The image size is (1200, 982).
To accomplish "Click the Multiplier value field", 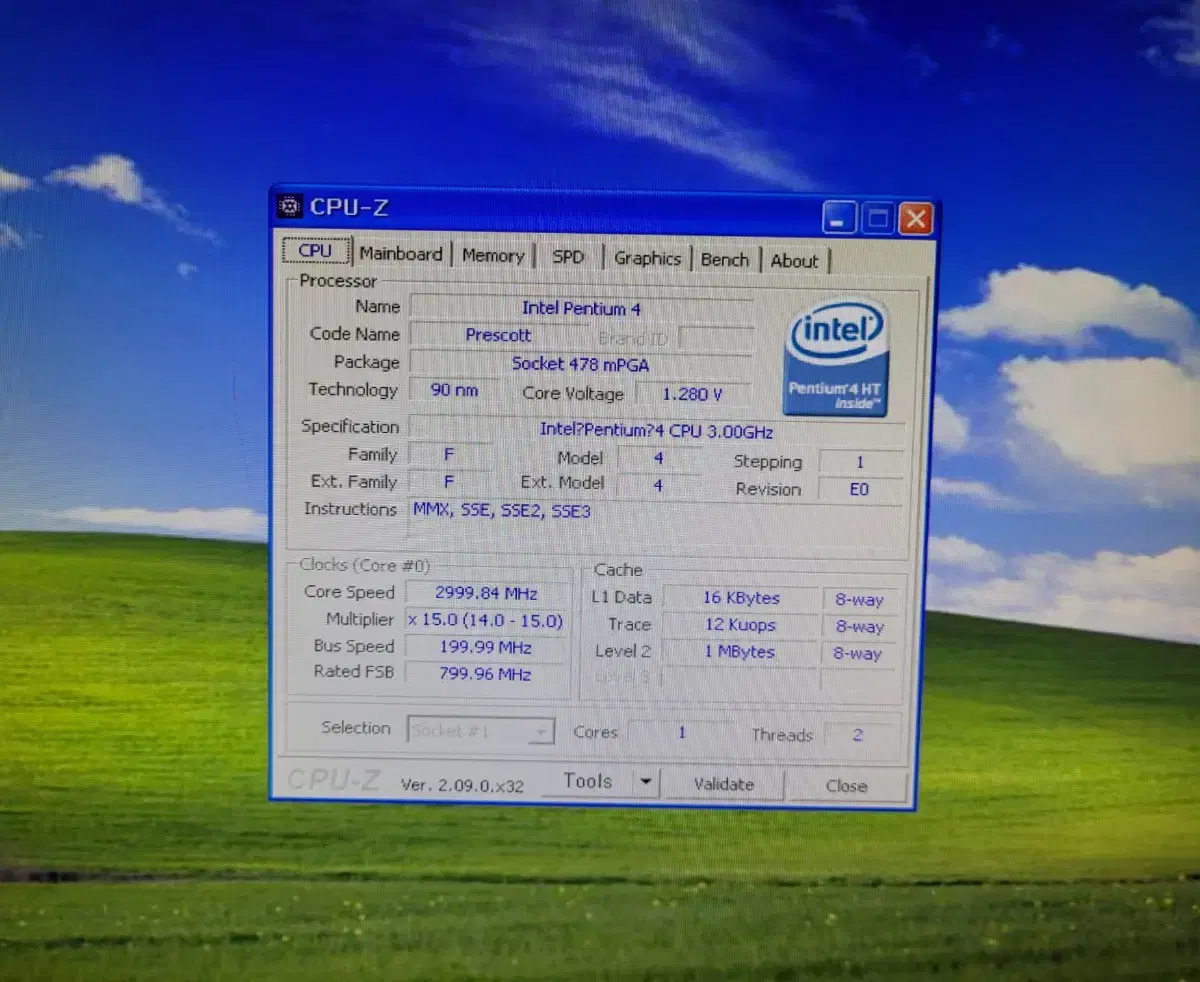I will click(x=487, y=620).
